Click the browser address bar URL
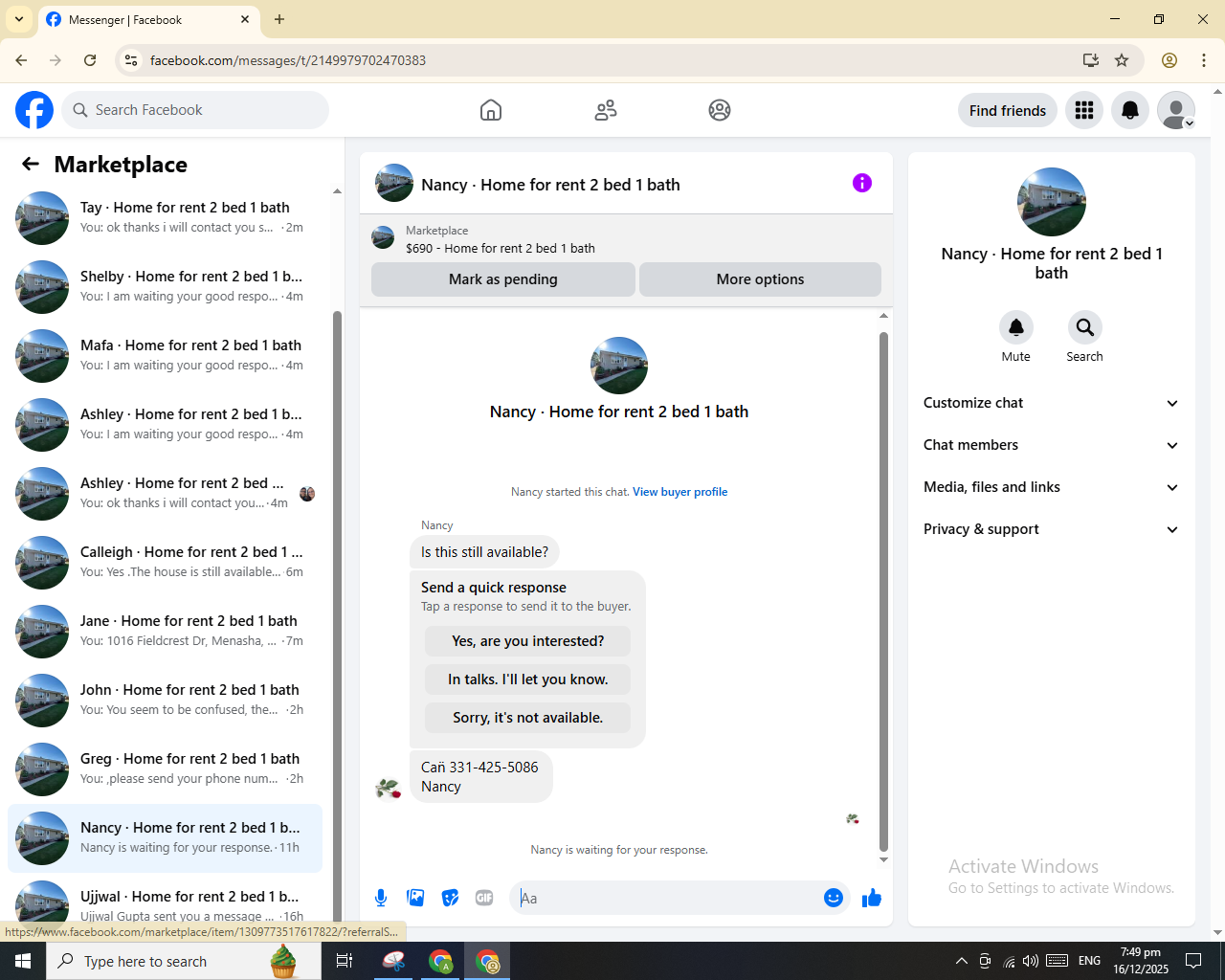Image resolution: width=1225 pixels, height=980 pixels. point(288,60)
